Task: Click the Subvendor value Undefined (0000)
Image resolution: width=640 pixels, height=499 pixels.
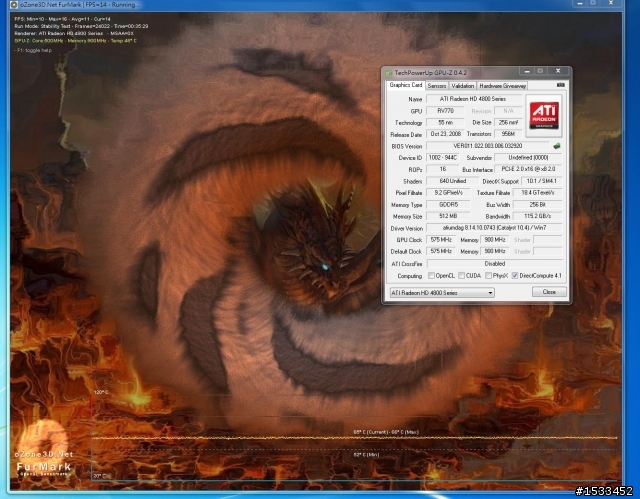Action: point(528,157)
